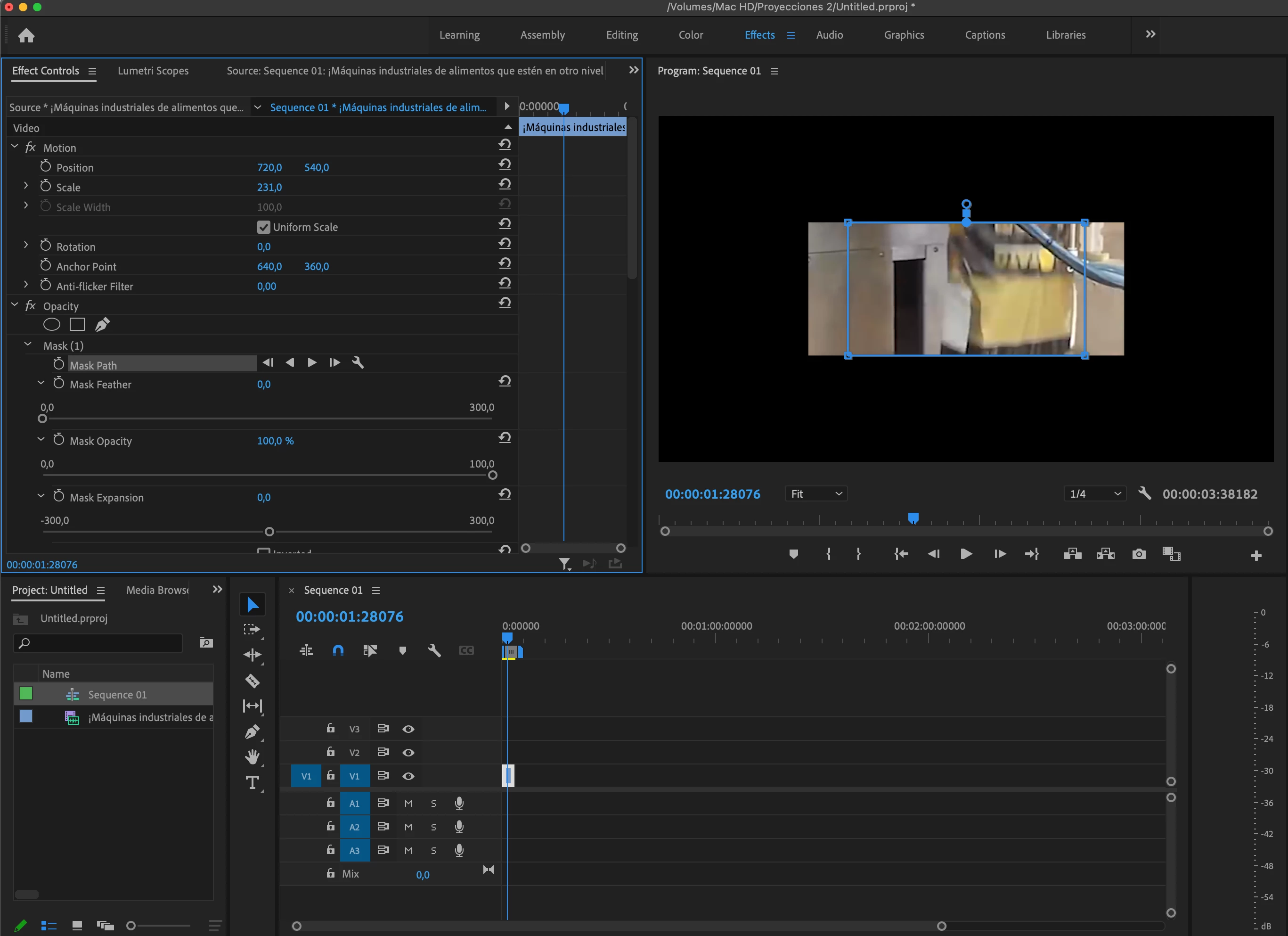Image resolution: width=1288 pixels, height=936 pixels.
Task: Select the Hand tool
Action: [252, 756]
